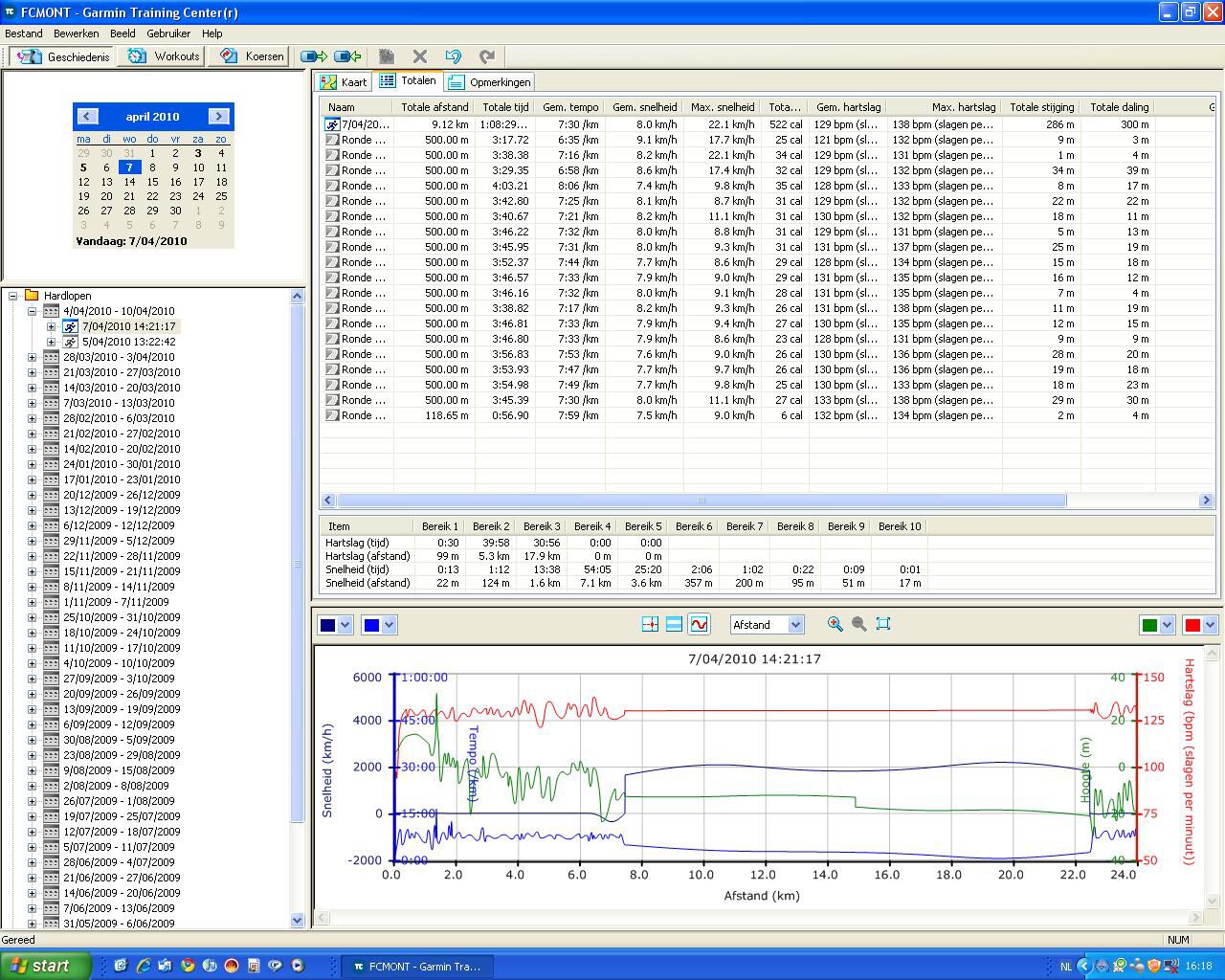
Task: Open the Bewerken menu
Action: coord(76,33)
